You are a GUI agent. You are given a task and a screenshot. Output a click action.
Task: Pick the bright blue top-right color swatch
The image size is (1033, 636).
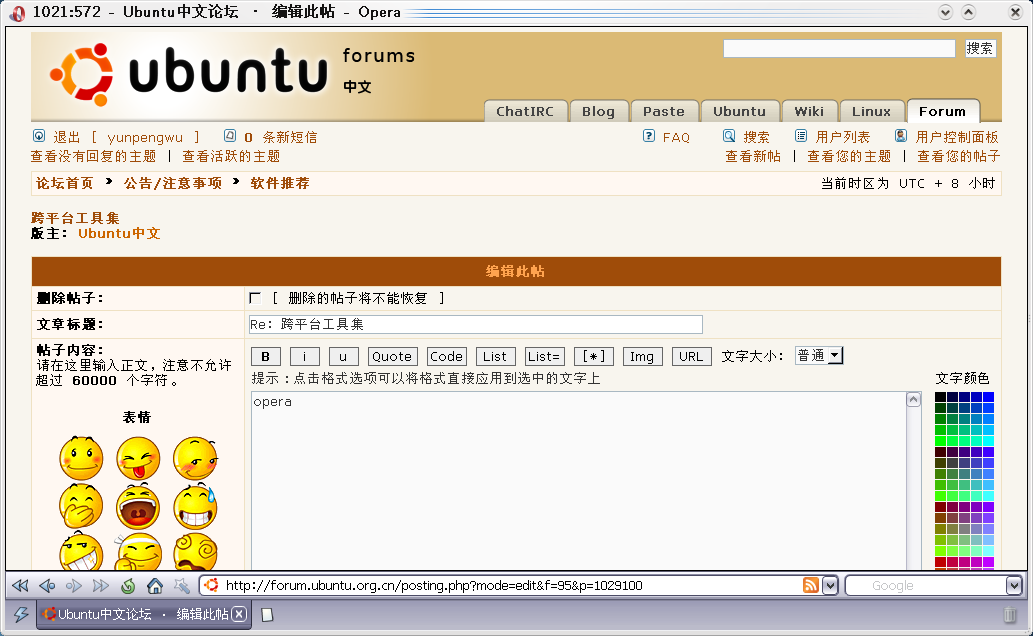pos(988,397)
